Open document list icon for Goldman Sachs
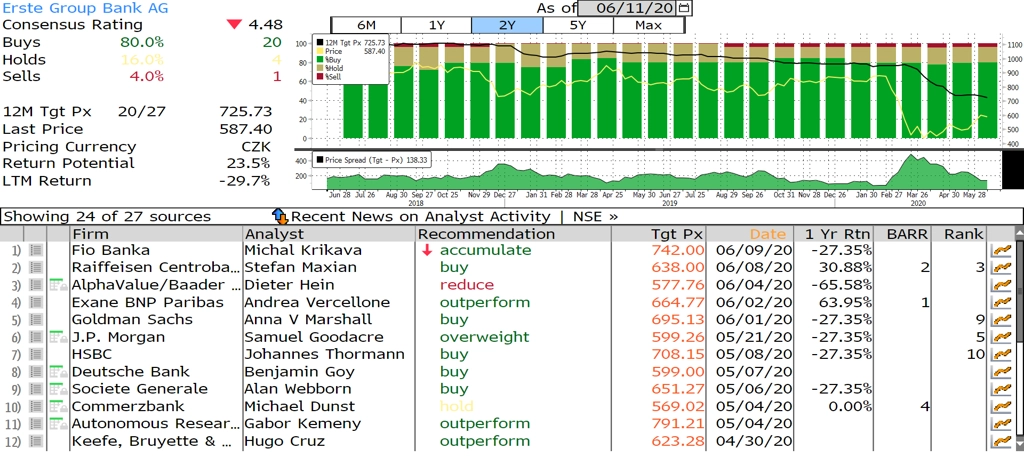The image size is (1024, 457). 36,319
